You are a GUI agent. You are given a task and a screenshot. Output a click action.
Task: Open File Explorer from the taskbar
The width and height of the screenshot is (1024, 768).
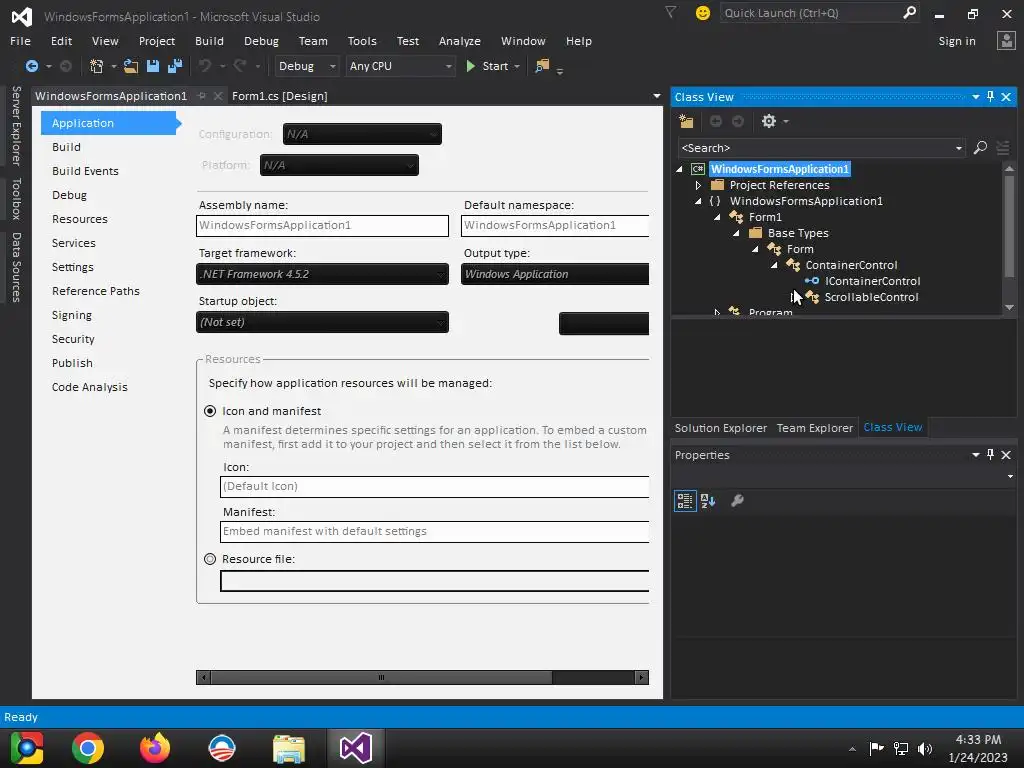289,748
